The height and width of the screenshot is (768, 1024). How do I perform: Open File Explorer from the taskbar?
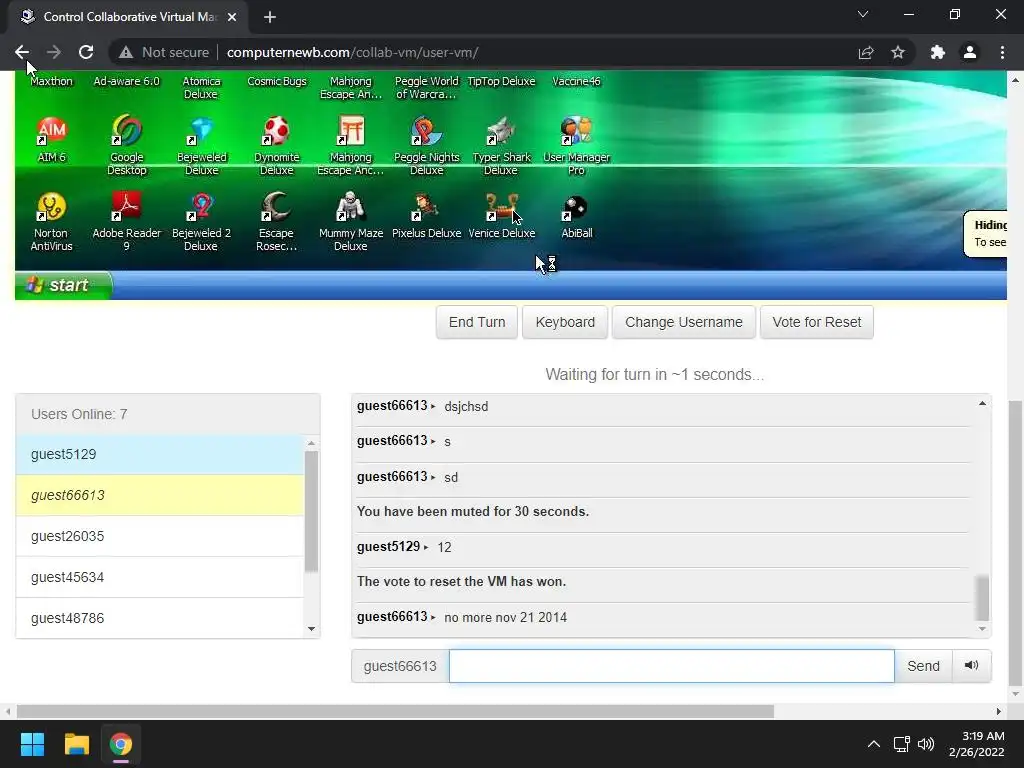pyautogui.click(x=76, y=744)
